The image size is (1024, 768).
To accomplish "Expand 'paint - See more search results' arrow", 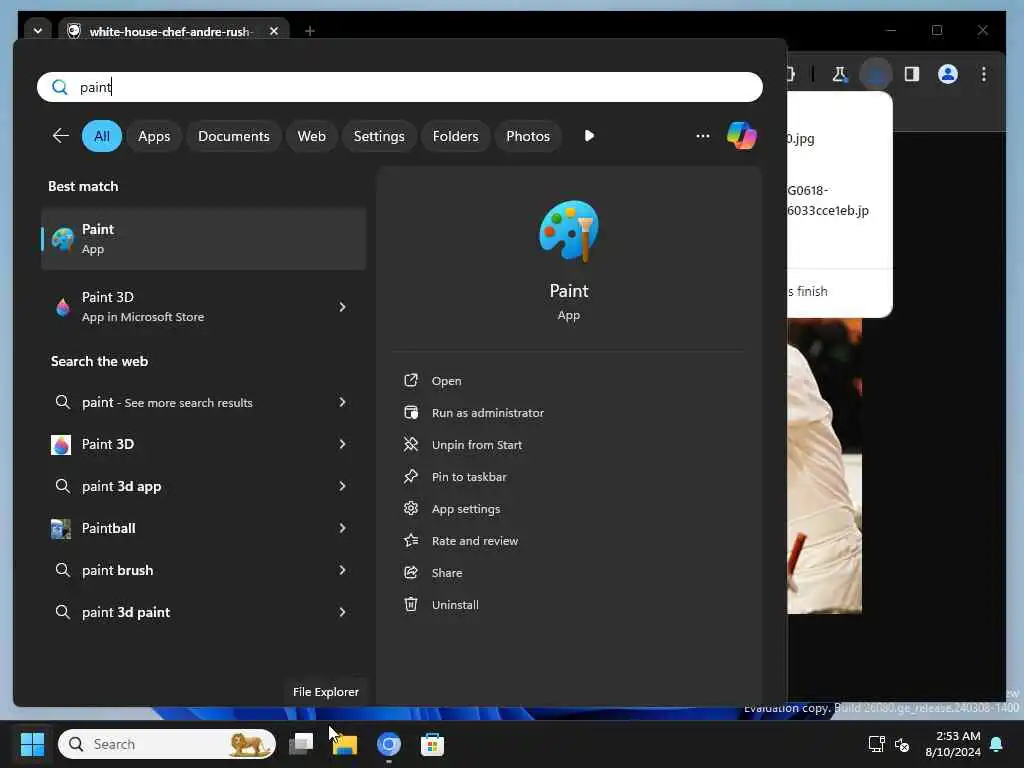I will (x=342, y=402).
